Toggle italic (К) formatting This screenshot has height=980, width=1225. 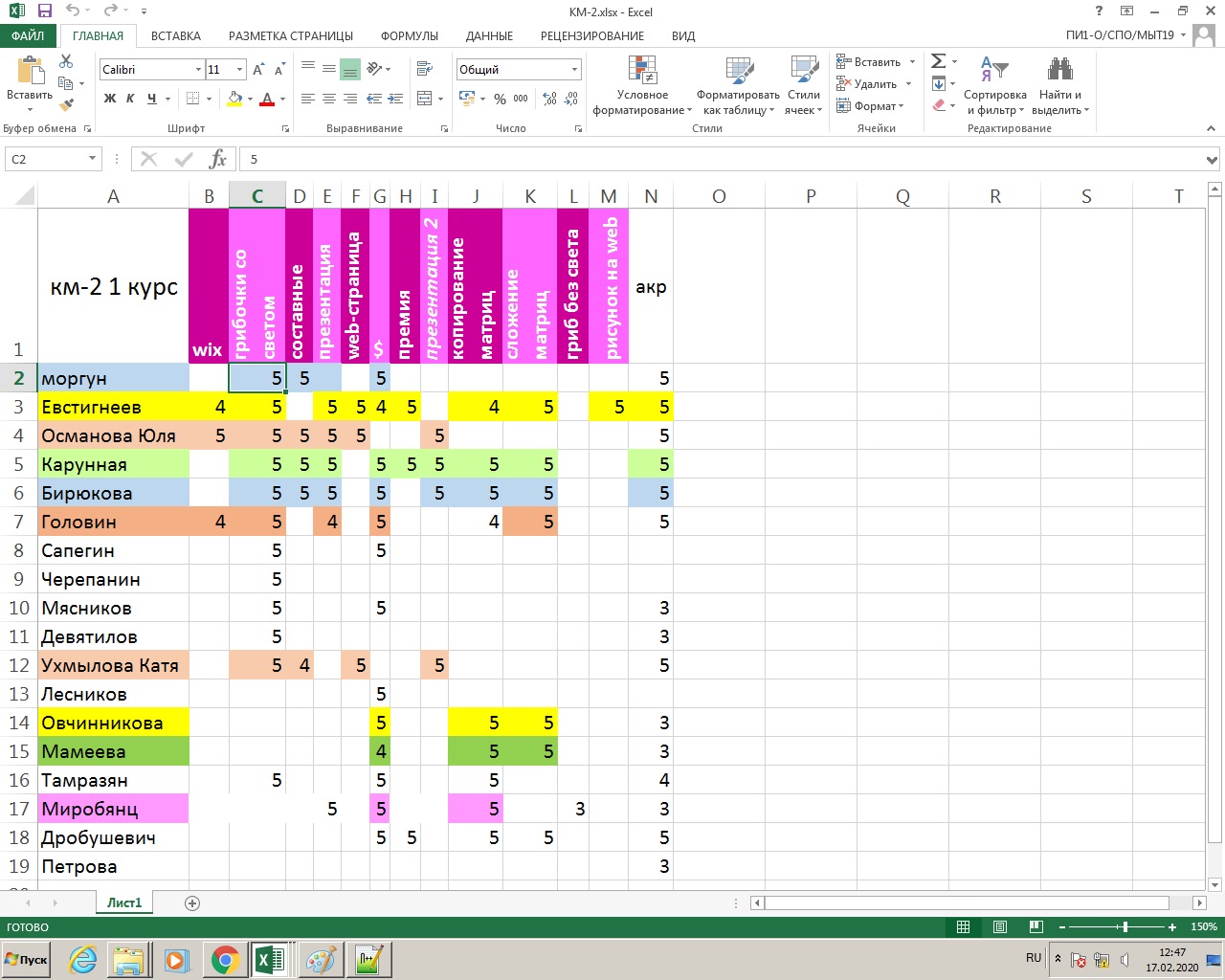(x=130, y=99)
